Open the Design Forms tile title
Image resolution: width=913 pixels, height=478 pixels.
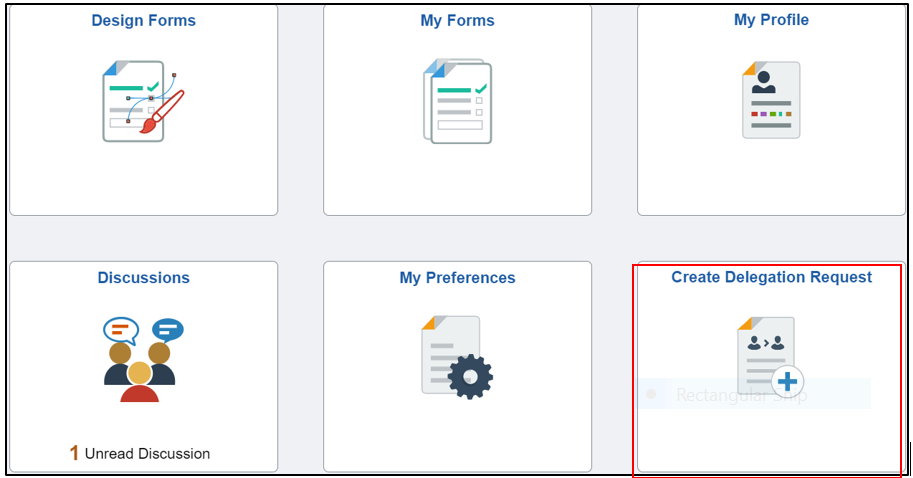coord(143,20)
